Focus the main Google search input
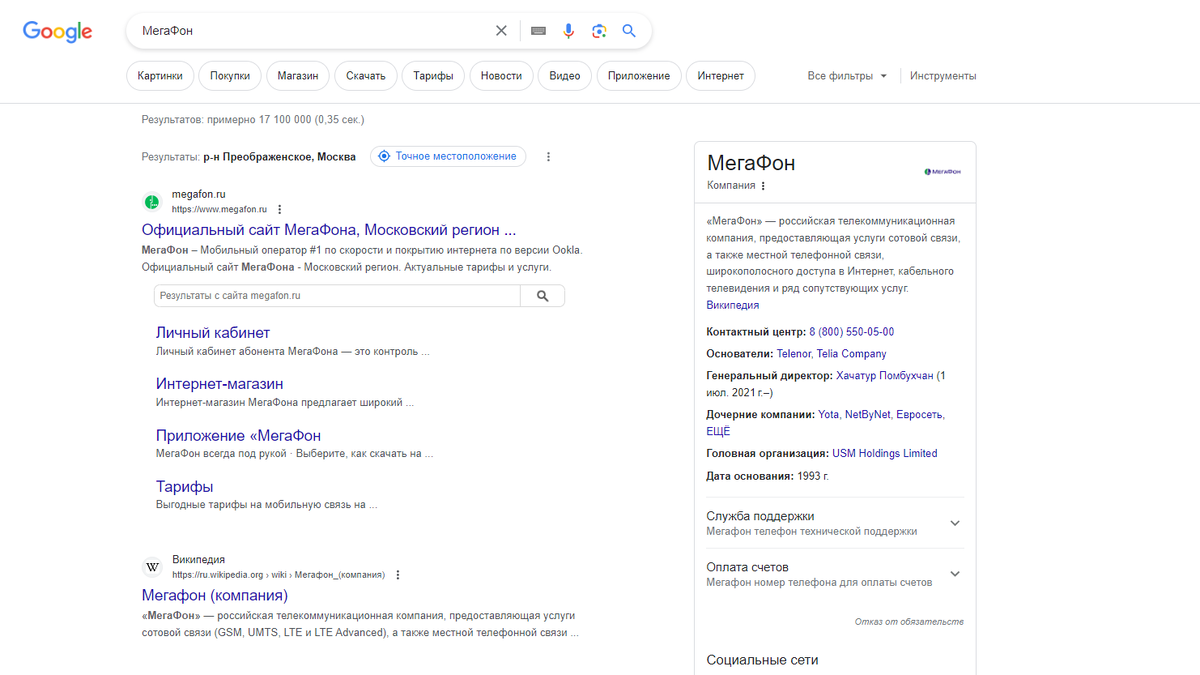 [315, 31]
